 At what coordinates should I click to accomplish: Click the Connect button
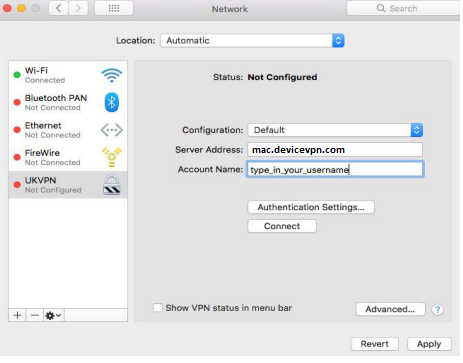(x=282, y=226)
